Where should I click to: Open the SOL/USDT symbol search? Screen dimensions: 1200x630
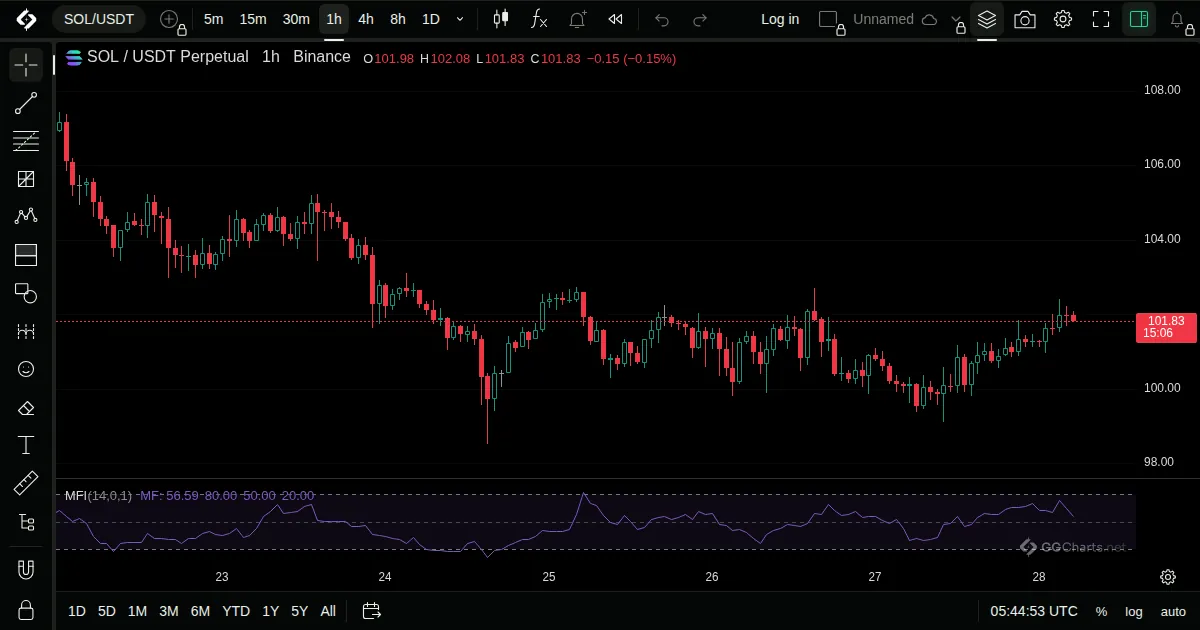[x=98, y=19]
